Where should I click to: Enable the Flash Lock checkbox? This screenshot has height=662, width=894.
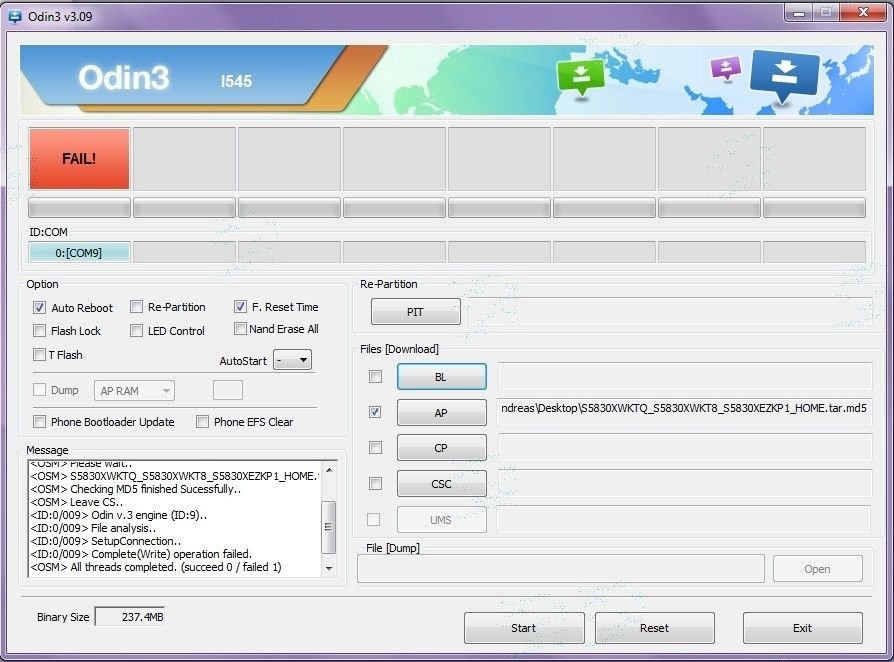coord(39,331)
